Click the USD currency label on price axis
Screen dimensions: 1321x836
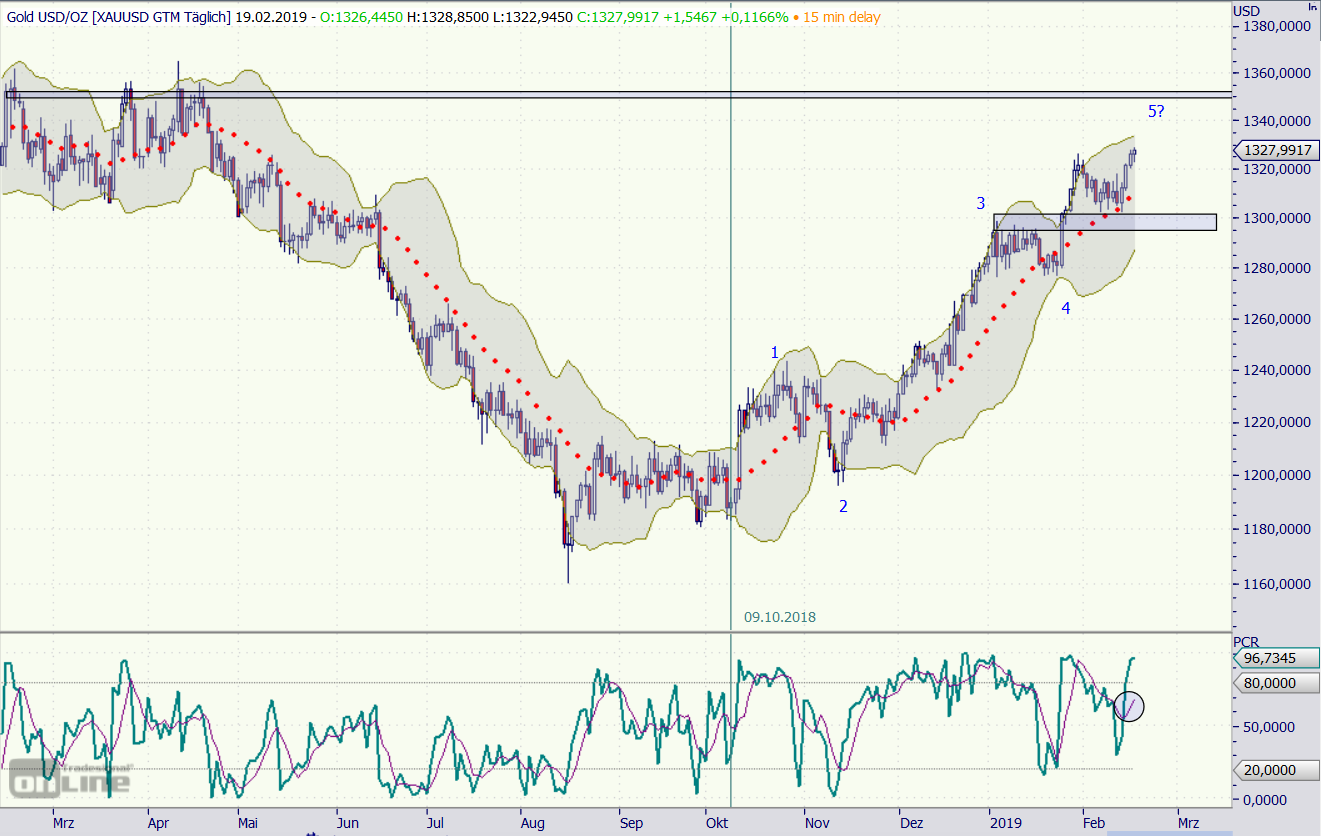click(x=1246, y=11)
